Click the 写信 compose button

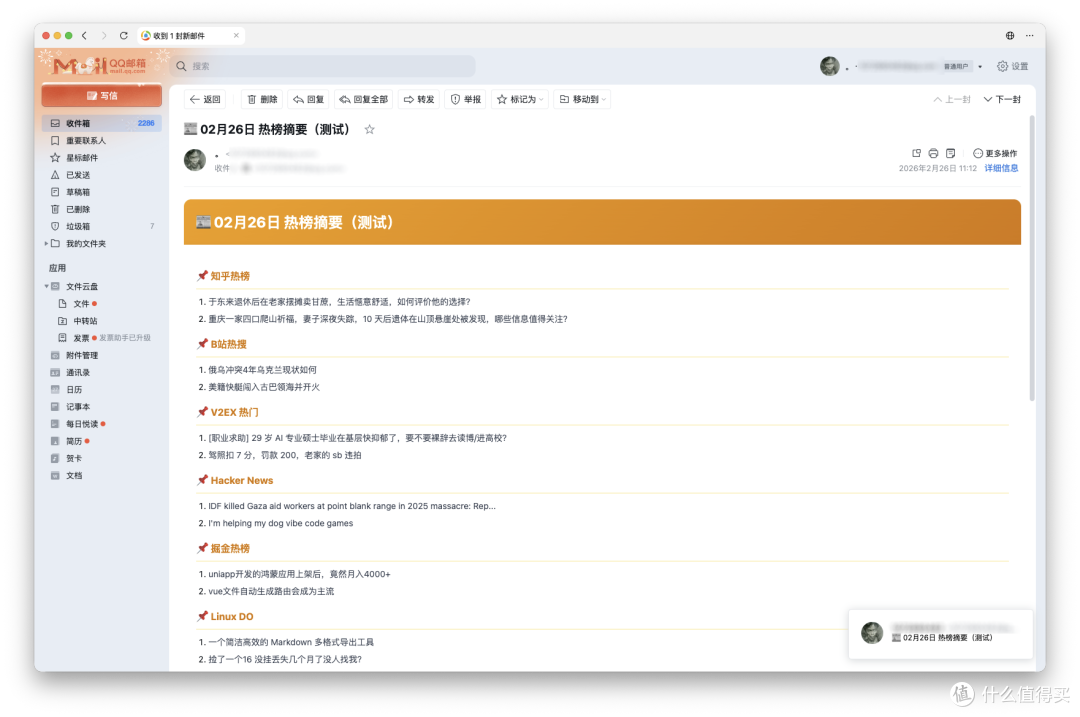pos(101,96)
